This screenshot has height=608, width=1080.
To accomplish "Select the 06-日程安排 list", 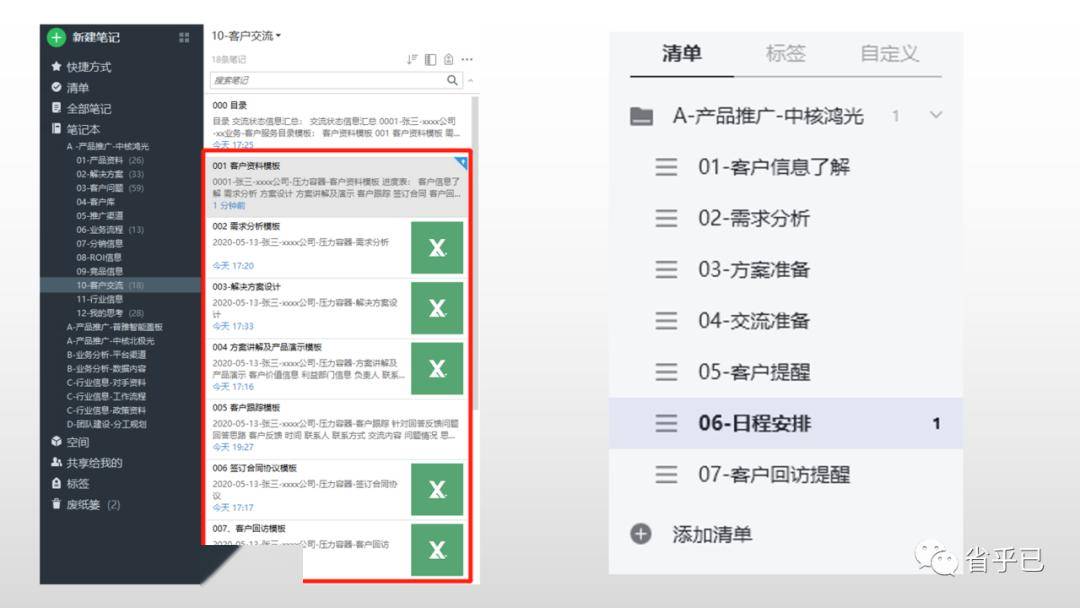I will point(786,423).
